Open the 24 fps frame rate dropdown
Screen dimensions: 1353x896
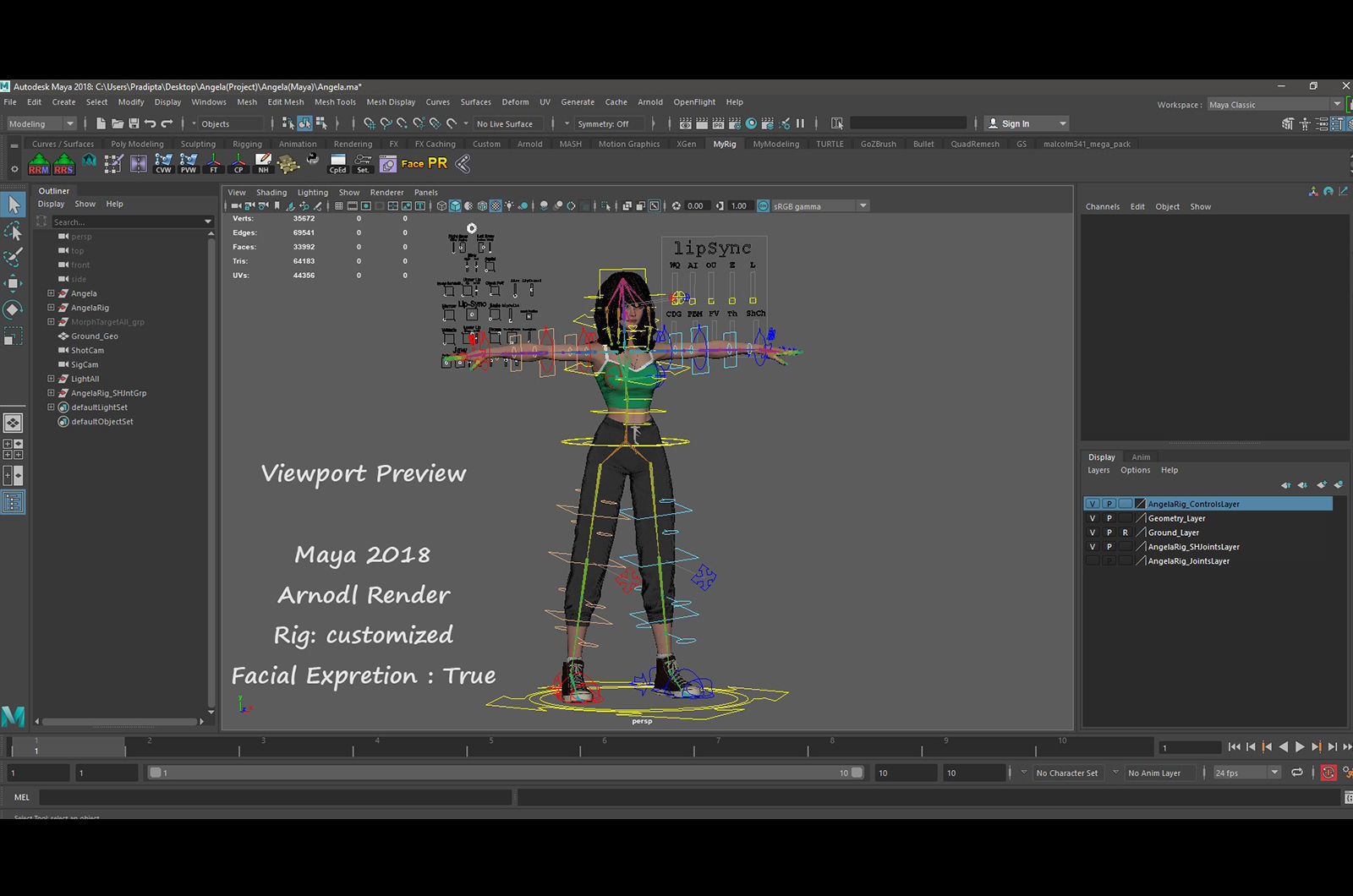pyautogui.click(x=1246, y=773)
